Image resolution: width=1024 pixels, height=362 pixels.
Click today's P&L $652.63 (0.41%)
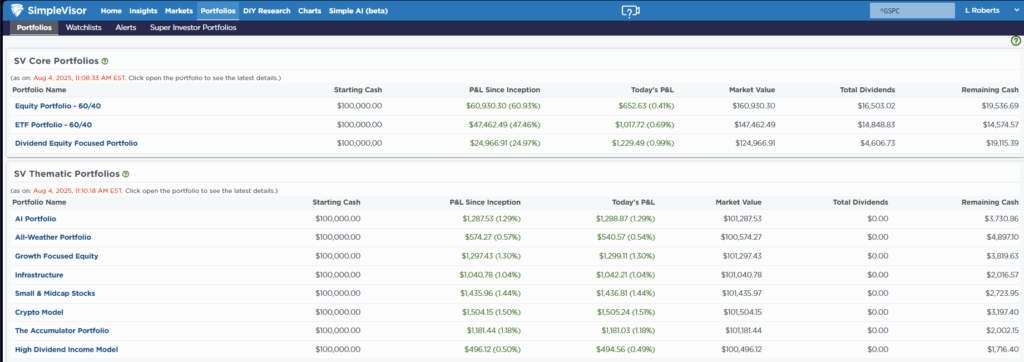647,106
